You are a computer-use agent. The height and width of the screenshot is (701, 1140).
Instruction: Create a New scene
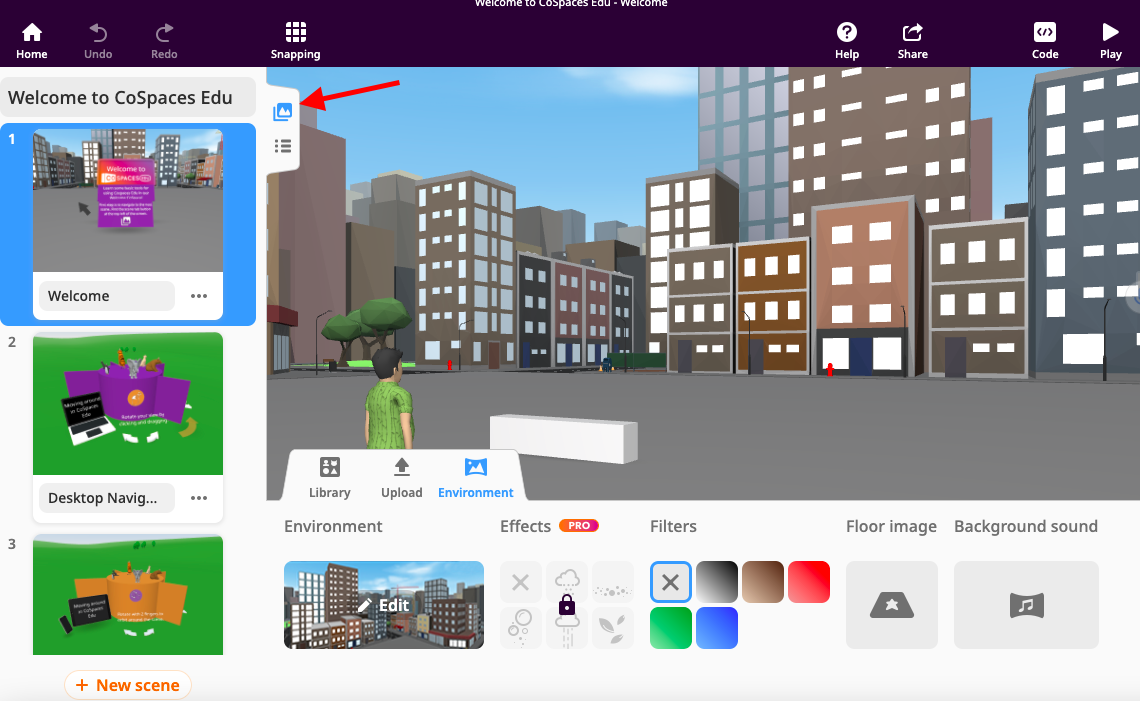[128, 685]
